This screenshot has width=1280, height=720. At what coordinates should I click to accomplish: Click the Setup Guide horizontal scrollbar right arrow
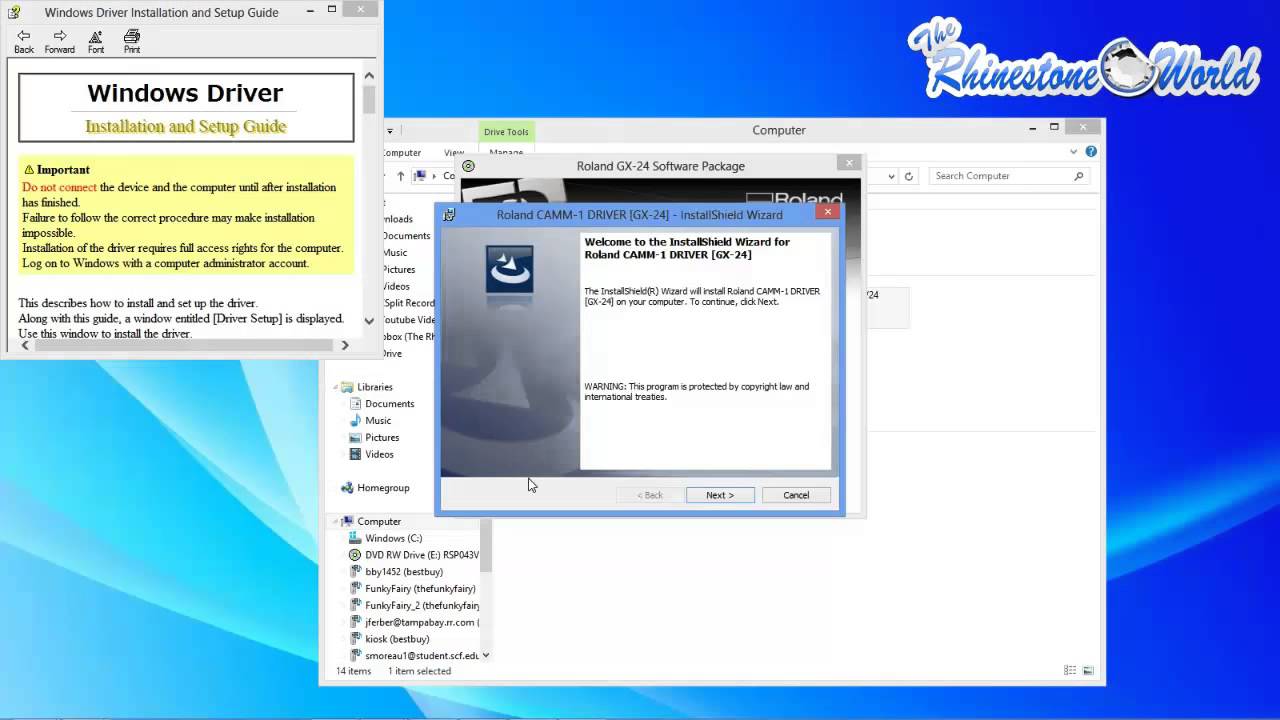point(345,345)
